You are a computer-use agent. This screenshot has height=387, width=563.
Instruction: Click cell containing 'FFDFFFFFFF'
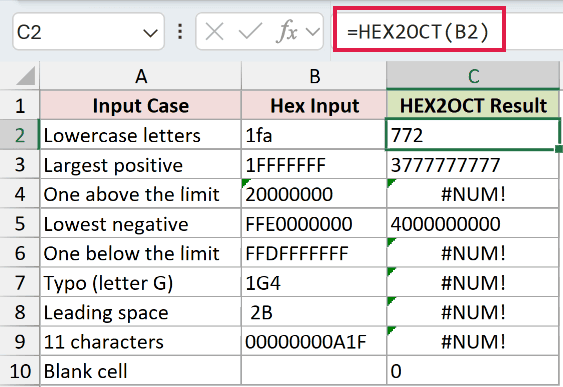[314, 253]
